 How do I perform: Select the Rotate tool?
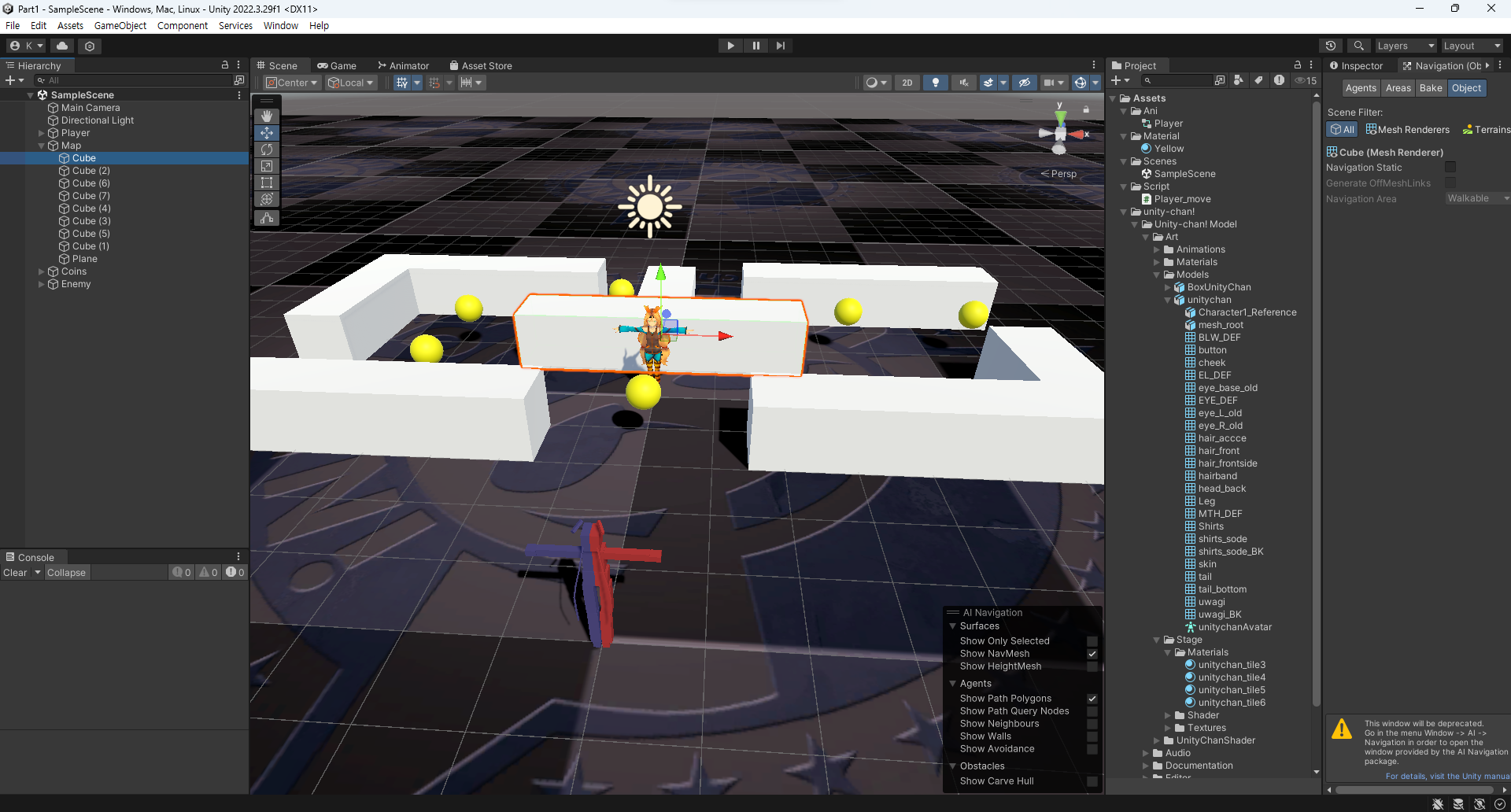click(267, 149)
